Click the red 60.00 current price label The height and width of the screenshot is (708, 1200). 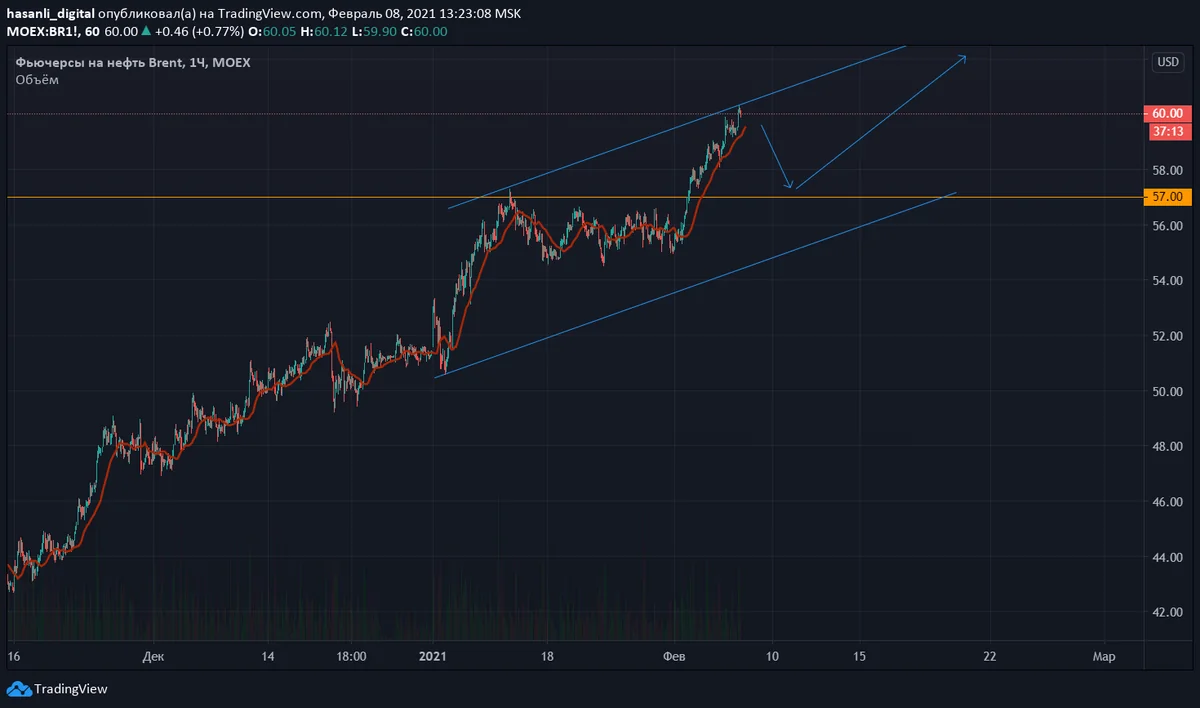coord(1167,114)
